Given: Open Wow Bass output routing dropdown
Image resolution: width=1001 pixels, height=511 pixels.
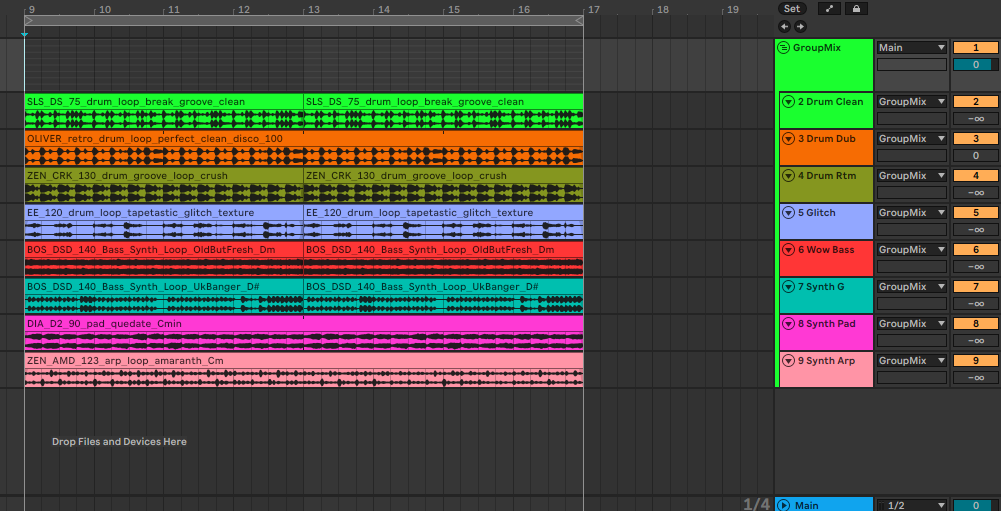Looking at the screenshot, I should pos(912,250).
